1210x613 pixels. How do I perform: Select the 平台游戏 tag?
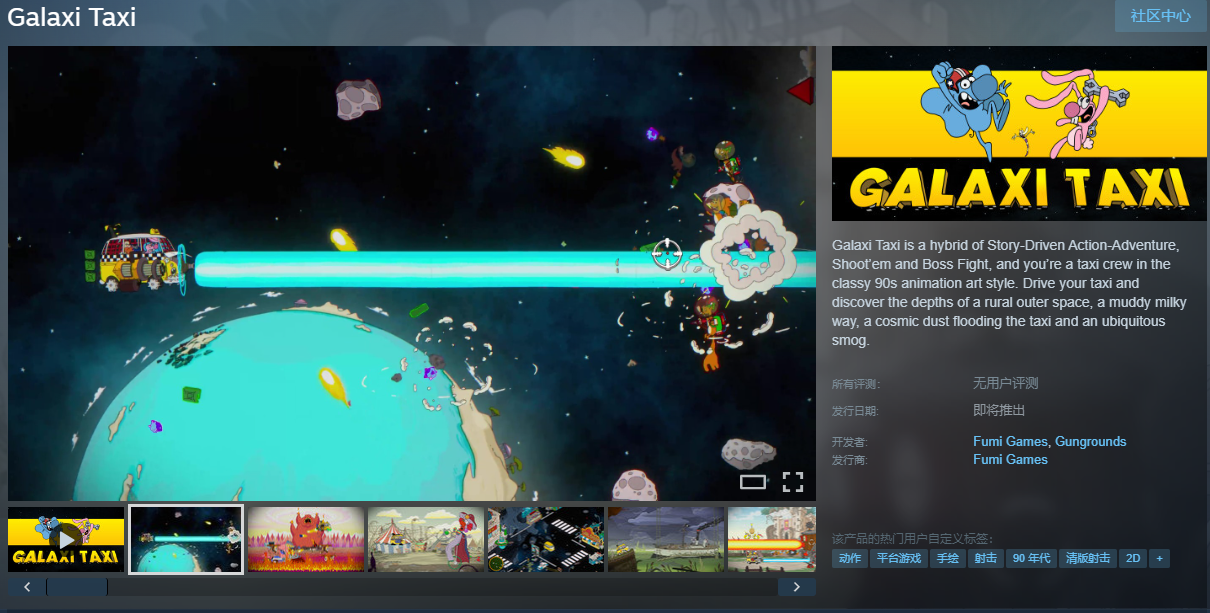[x=898, y=558]
